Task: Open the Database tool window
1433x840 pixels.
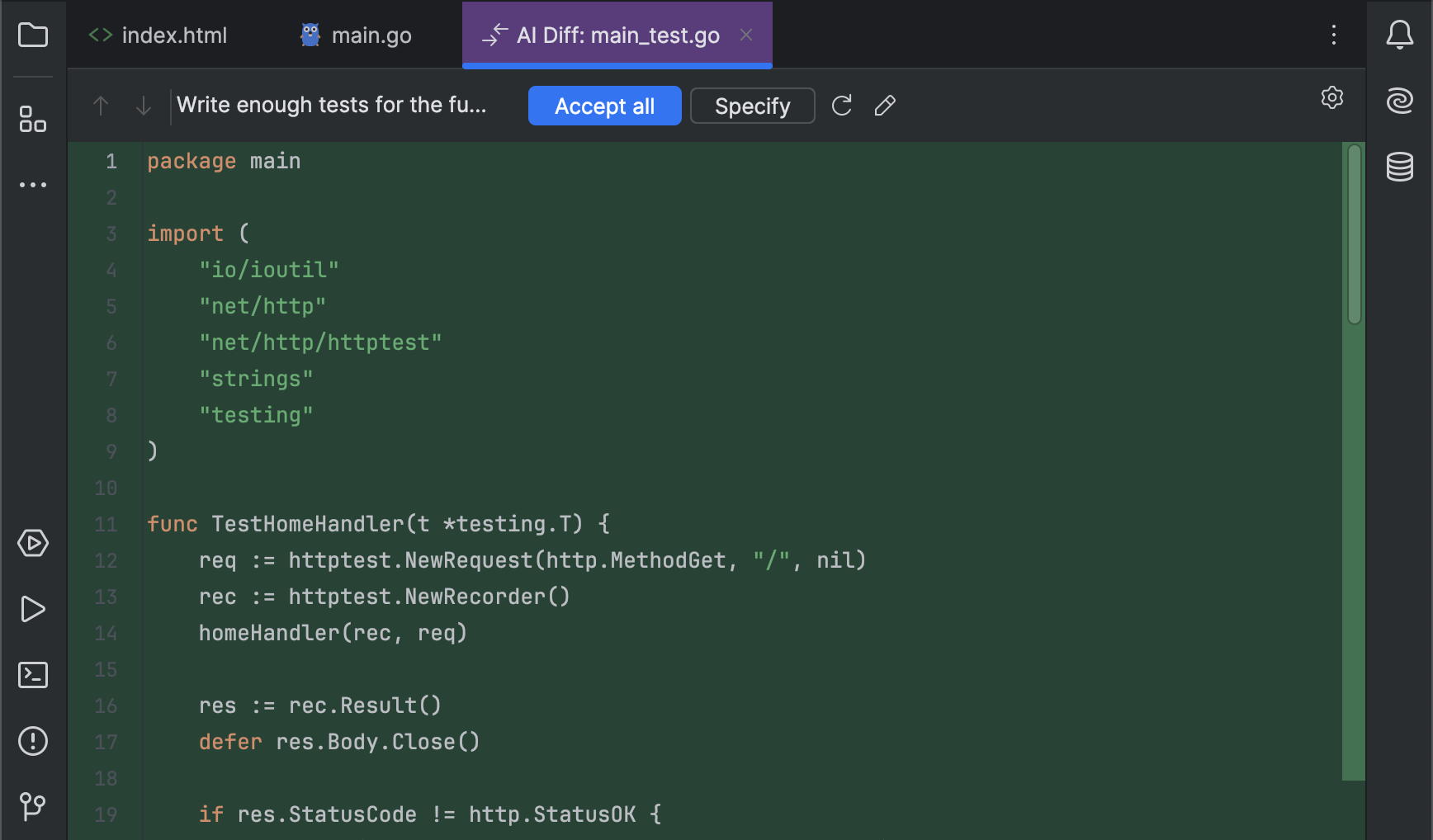Action: [x=1401, y=166]
